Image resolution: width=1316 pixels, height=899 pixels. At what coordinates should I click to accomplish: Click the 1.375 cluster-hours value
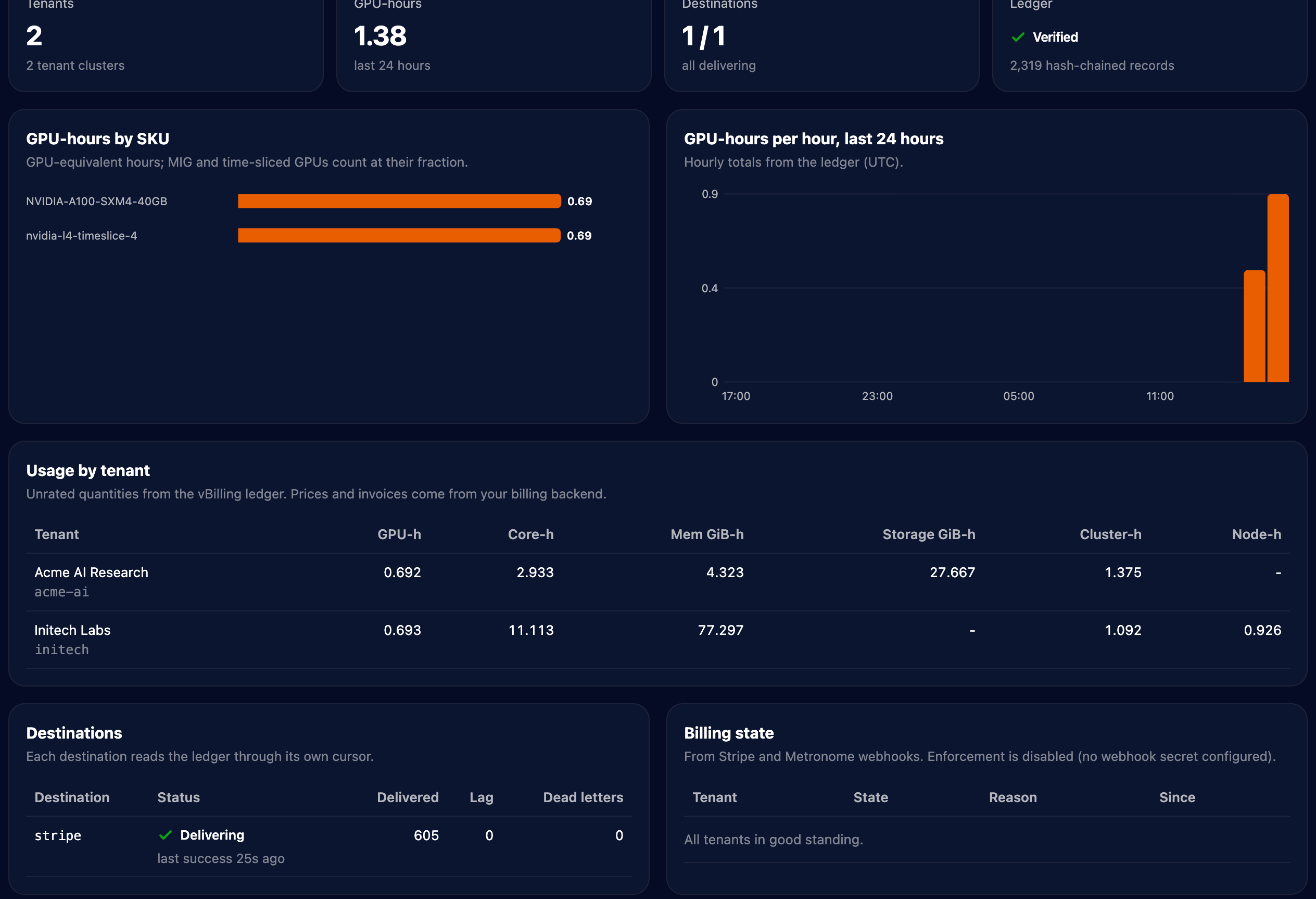click(1122, 572)
